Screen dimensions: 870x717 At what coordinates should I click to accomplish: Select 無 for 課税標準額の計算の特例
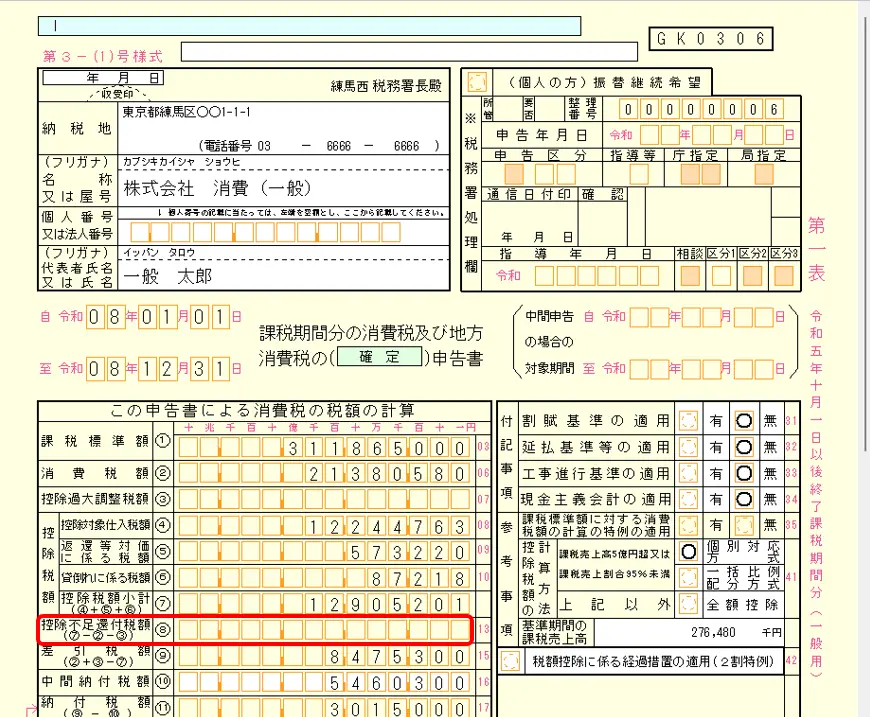click(x=744, y=525)
